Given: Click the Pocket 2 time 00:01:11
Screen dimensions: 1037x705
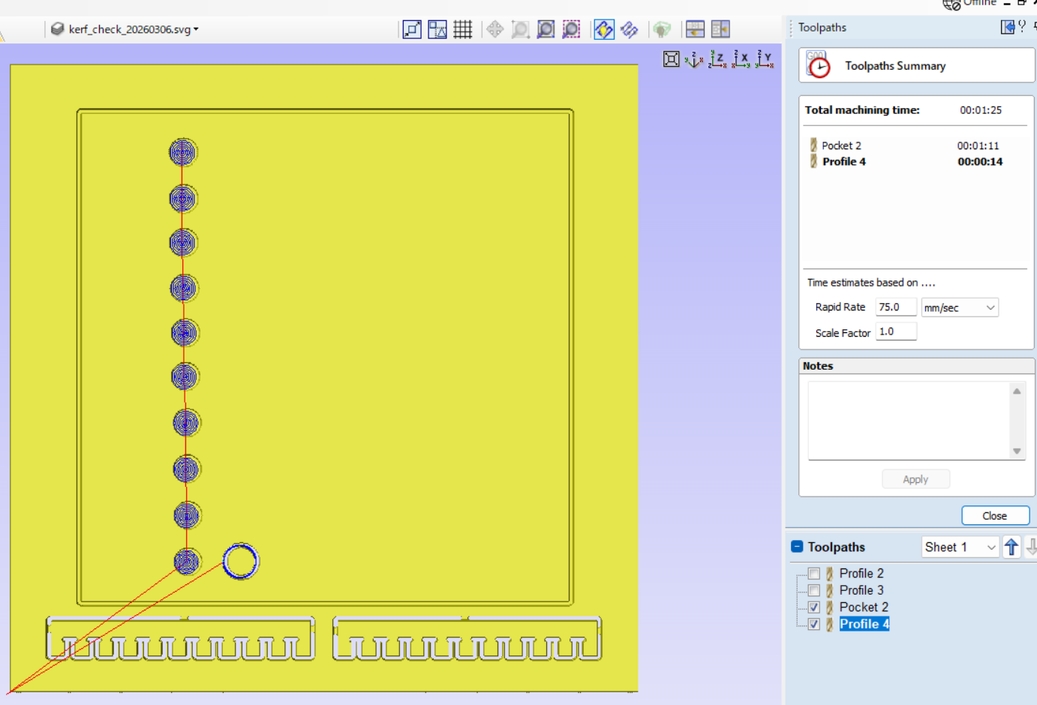Looking at the screenshot, I should (978, 145).
